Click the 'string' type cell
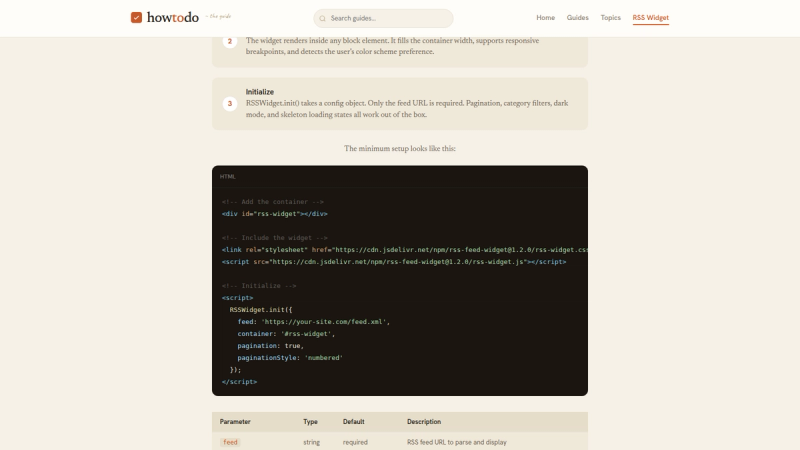Screen dimensions: 800x450 (312, 442)
